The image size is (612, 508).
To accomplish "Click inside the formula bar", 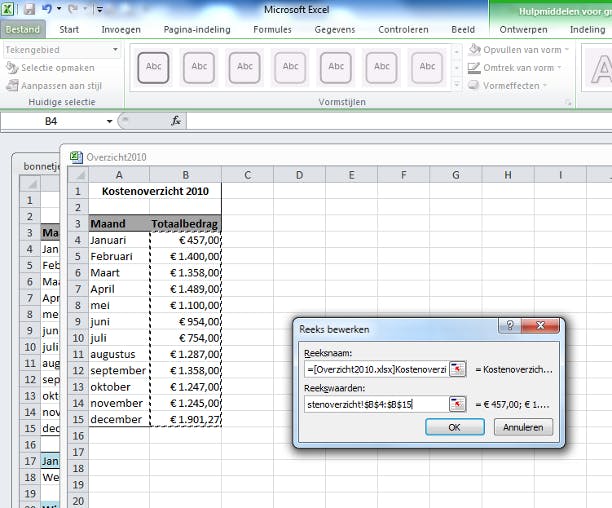I will point(398,121).
